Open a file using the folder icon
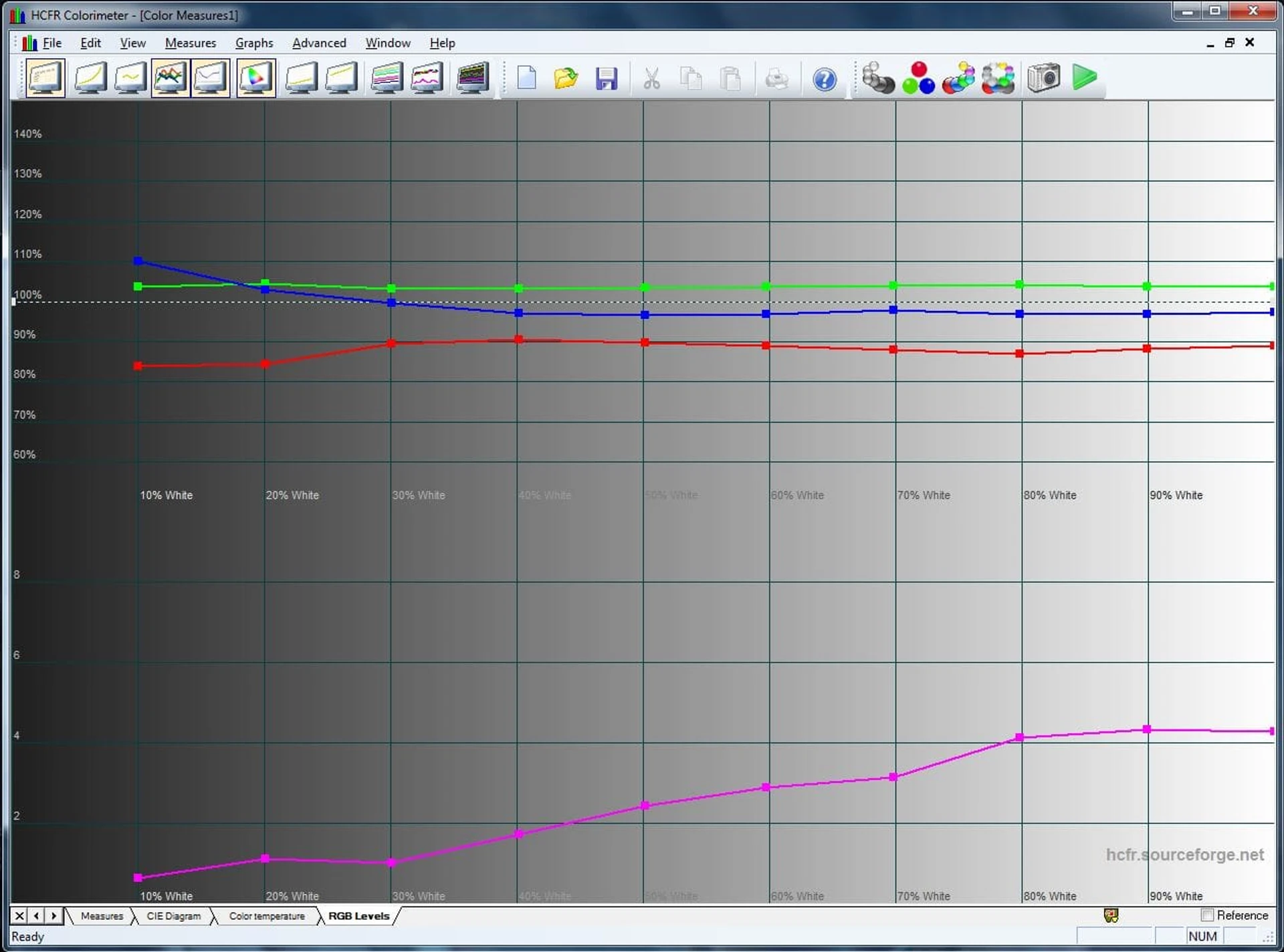This screenshot has width=1284, height=952. coord(566,78)
